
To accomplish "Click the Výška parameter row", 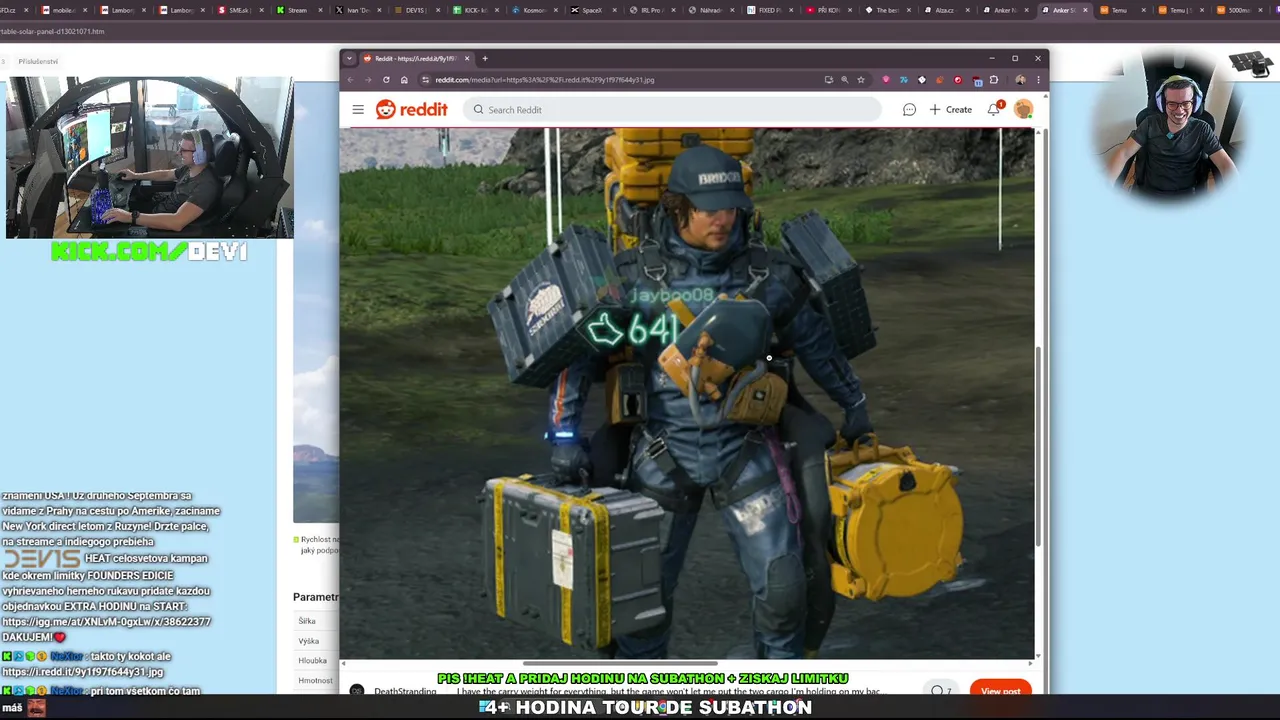I will [x=315, y=641].
